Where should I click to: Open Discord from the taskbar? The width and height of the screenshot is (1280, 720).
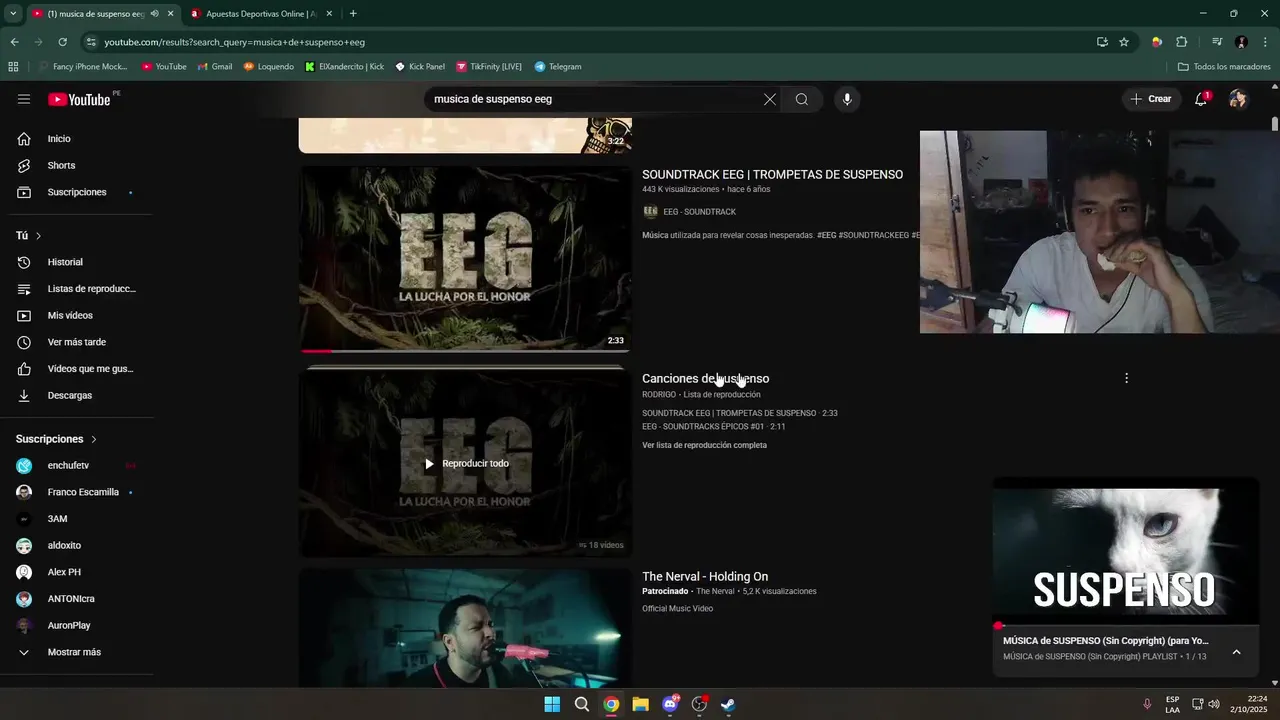click(x=670, y=704)
